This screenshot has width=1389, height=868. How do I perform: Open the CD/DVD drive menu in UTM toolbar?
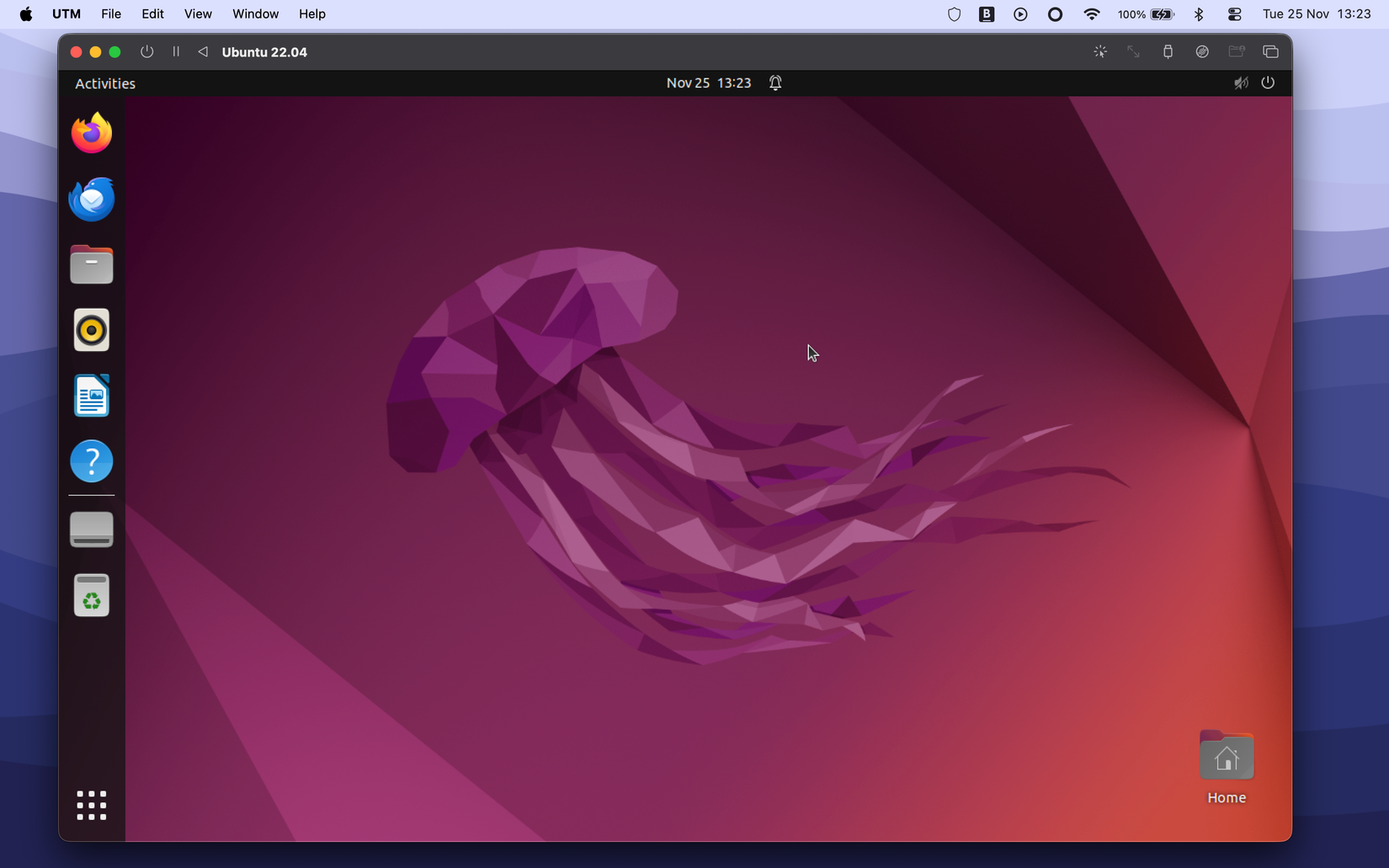[1202, 51]
